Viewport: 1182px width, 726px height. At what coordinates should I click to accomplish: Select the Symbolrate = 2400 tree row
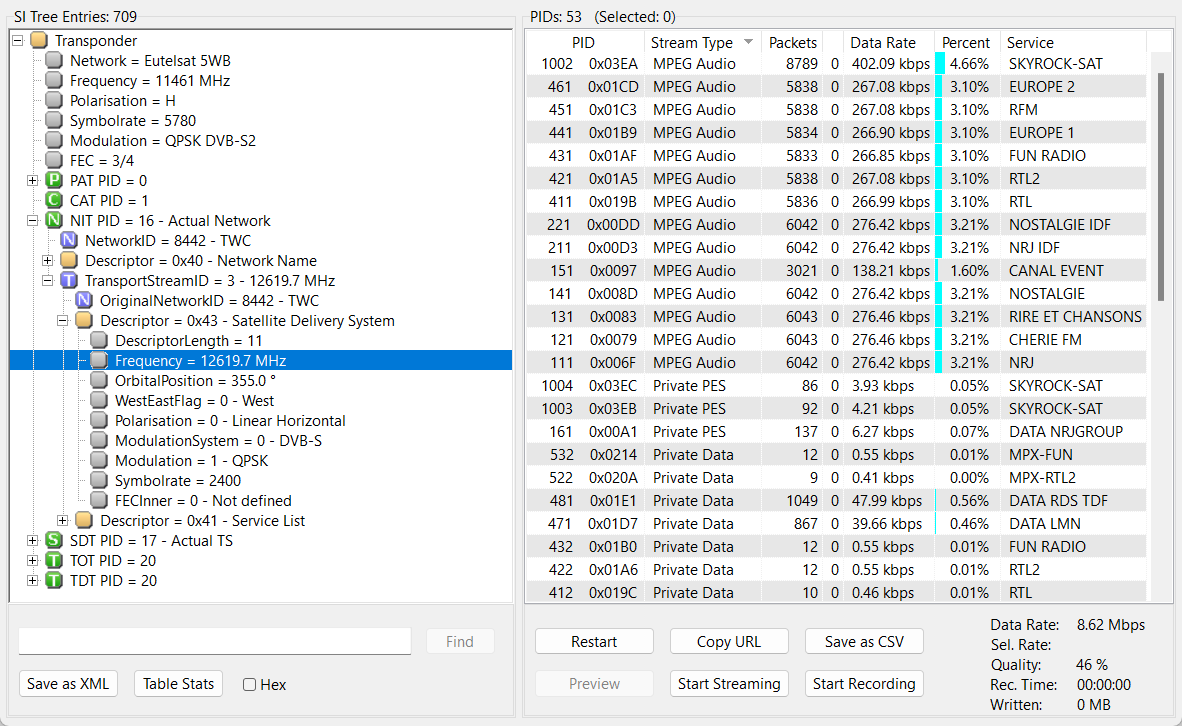coord(178,481)
